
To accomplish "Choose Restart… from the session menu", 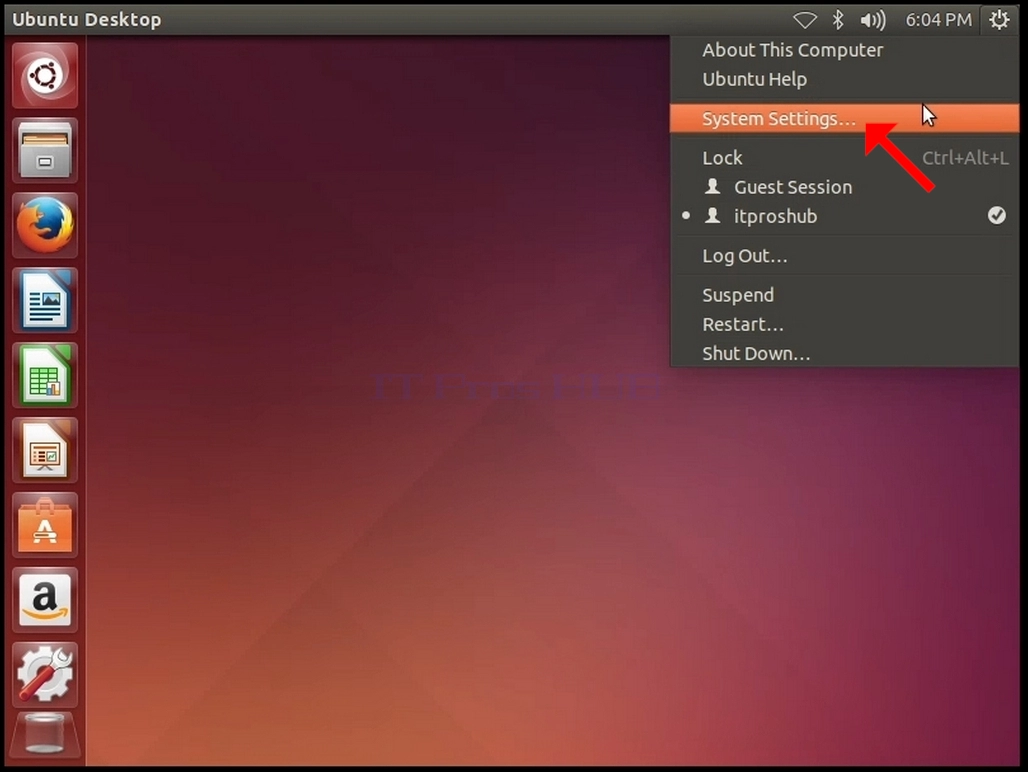I will click(x=844, y=324).
